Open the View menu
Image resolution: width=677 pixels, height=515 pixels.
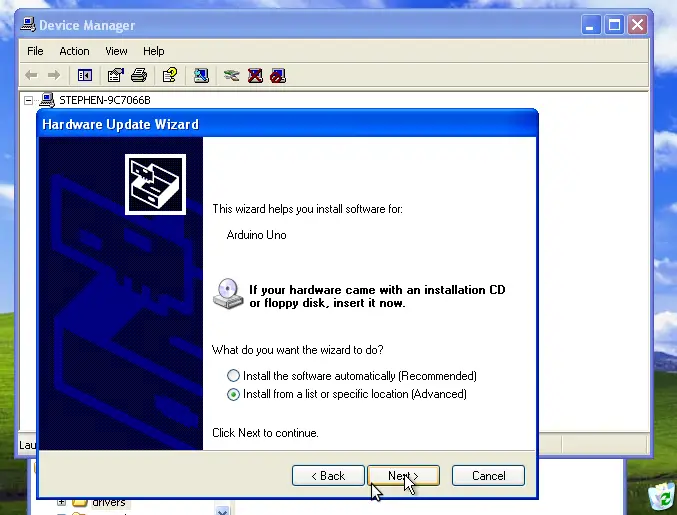116,51
